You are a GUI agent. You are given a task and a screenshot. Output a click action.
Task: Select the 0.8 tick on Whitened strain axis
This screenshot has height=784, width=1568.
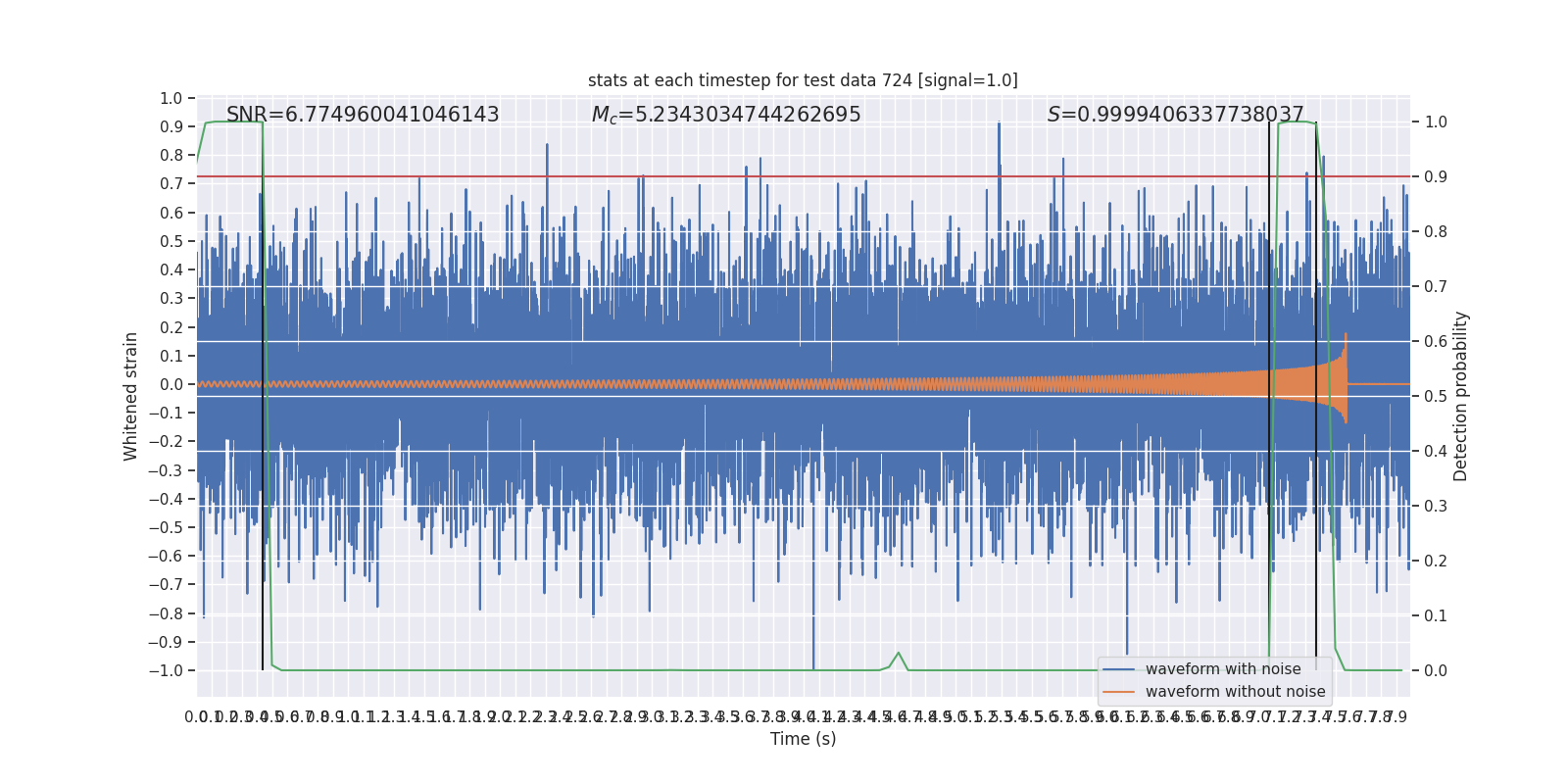[x=171, y=155]
